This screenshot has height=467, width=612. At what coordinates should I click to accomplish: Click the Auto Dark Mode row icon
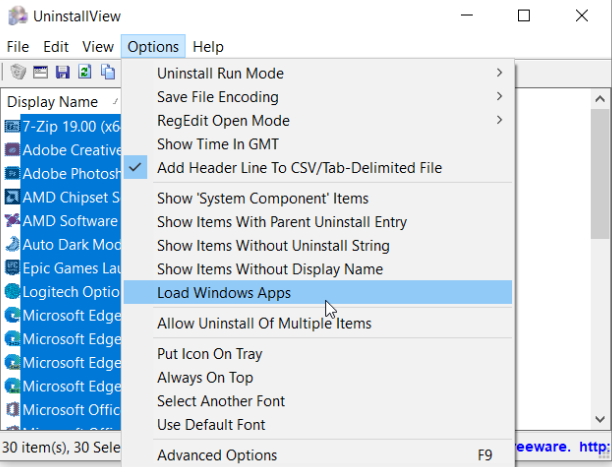[x=12, y=244]
